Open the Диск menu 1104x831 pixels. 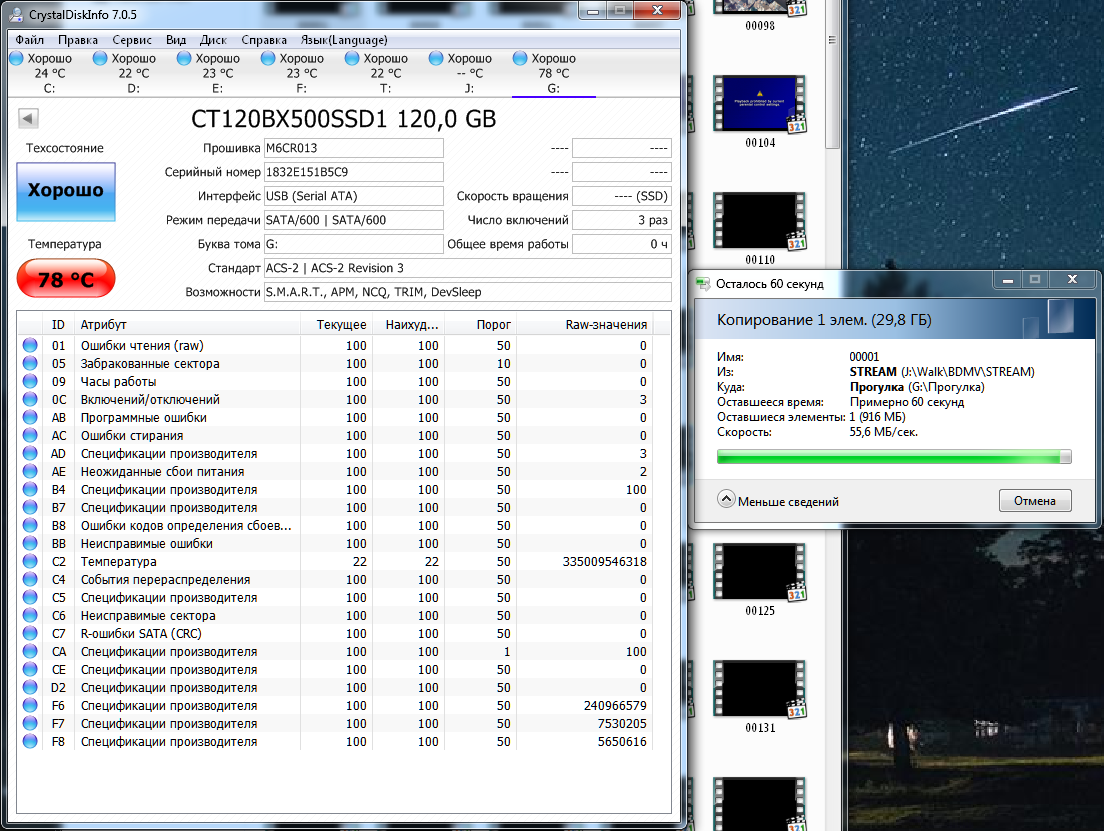point(213,40)
